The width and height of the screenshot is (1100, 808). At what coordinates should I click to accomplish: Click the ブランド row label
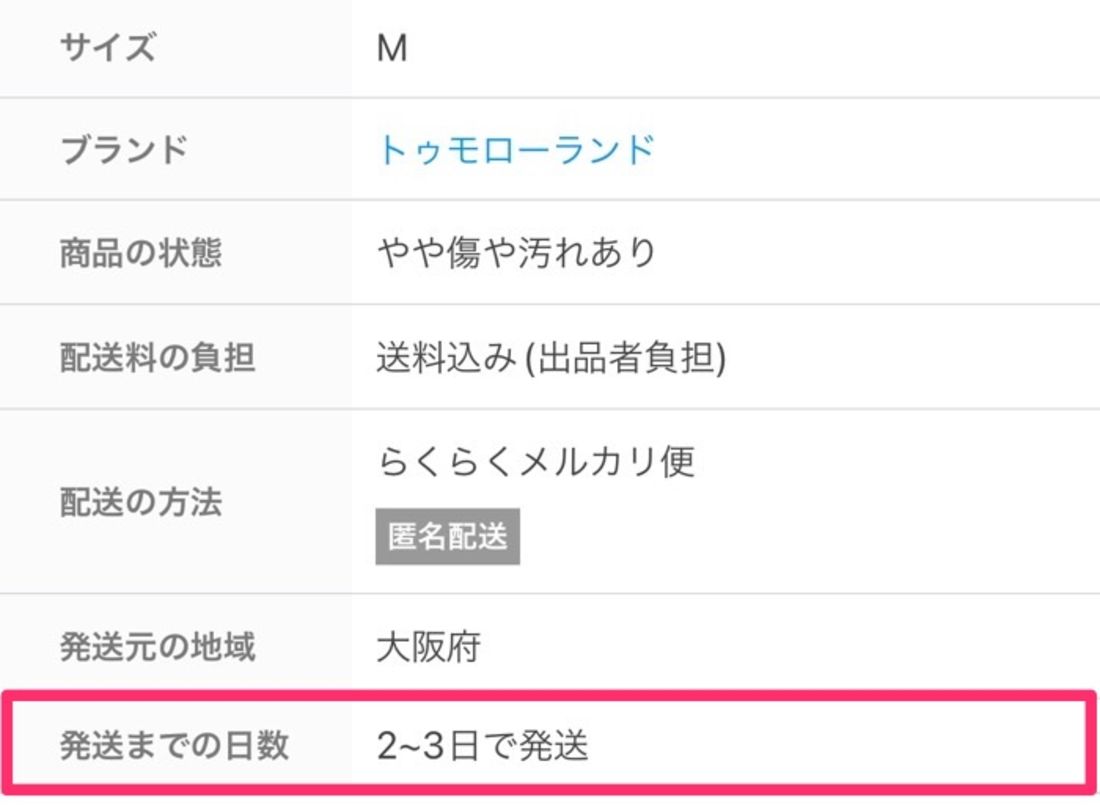(124, 150)
